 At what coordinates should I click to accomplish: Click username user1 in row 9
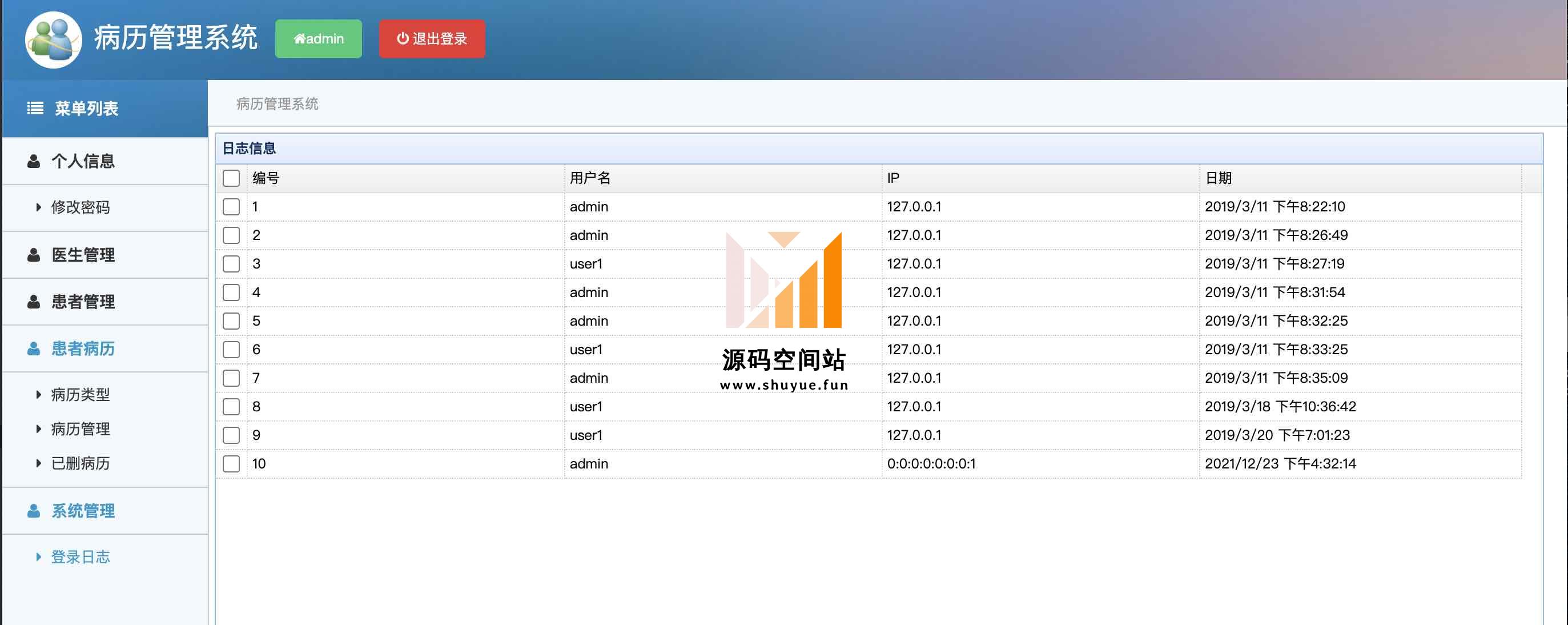click(x=586, y=435)
